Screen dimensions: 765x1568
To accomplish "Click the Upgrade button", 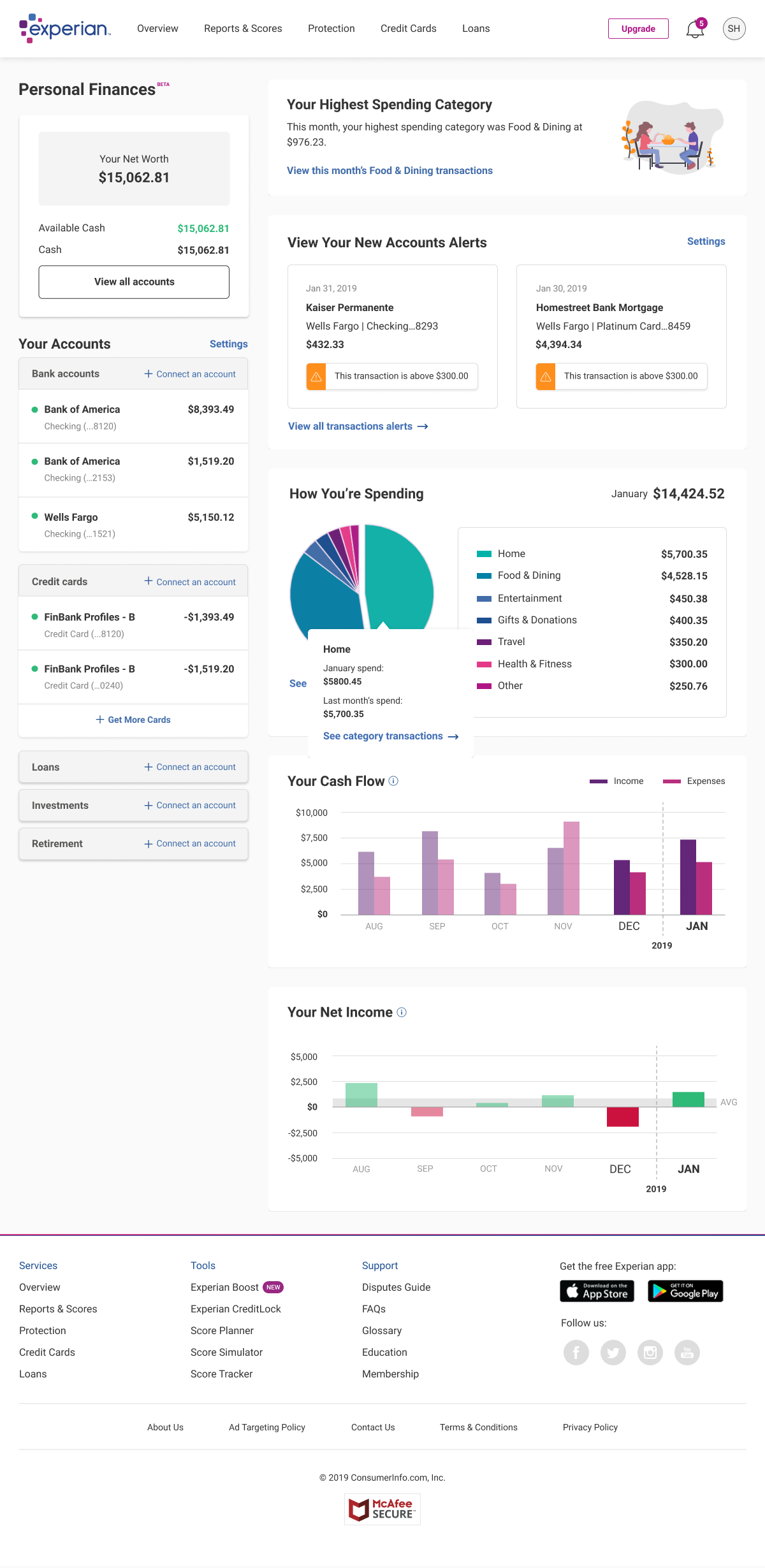I will [x=637, y=29].
